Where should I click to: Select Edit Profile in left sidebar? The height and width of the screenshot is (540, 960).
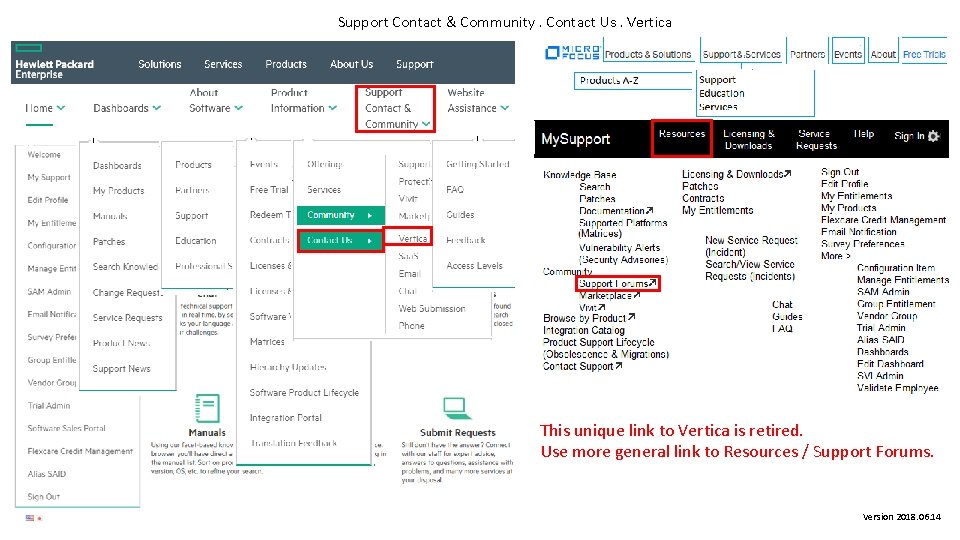pyautogui.click(x=48, y=200)
